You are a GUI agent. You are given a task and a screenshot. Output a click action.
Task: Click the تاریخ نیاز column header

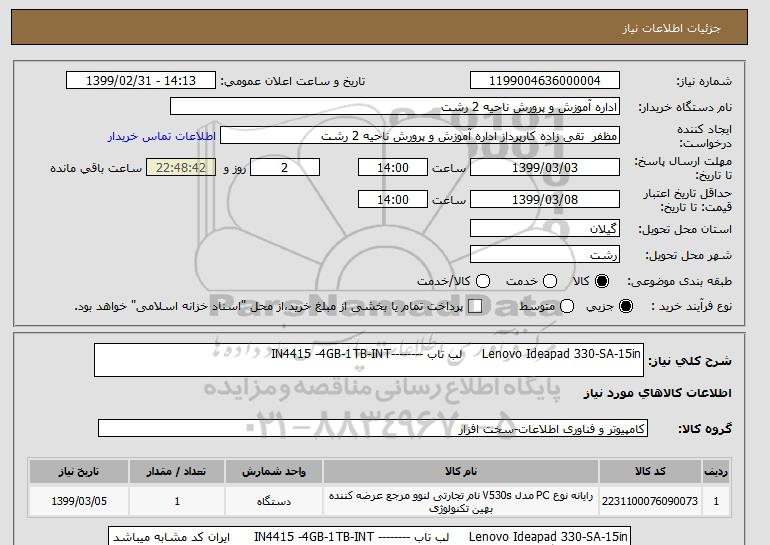(79, 471)
